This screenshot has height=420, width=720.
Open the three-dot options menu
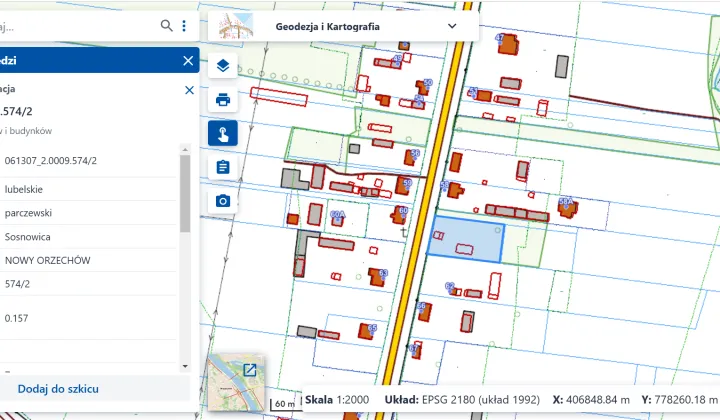pyautogui.click(x=184, y=26)
